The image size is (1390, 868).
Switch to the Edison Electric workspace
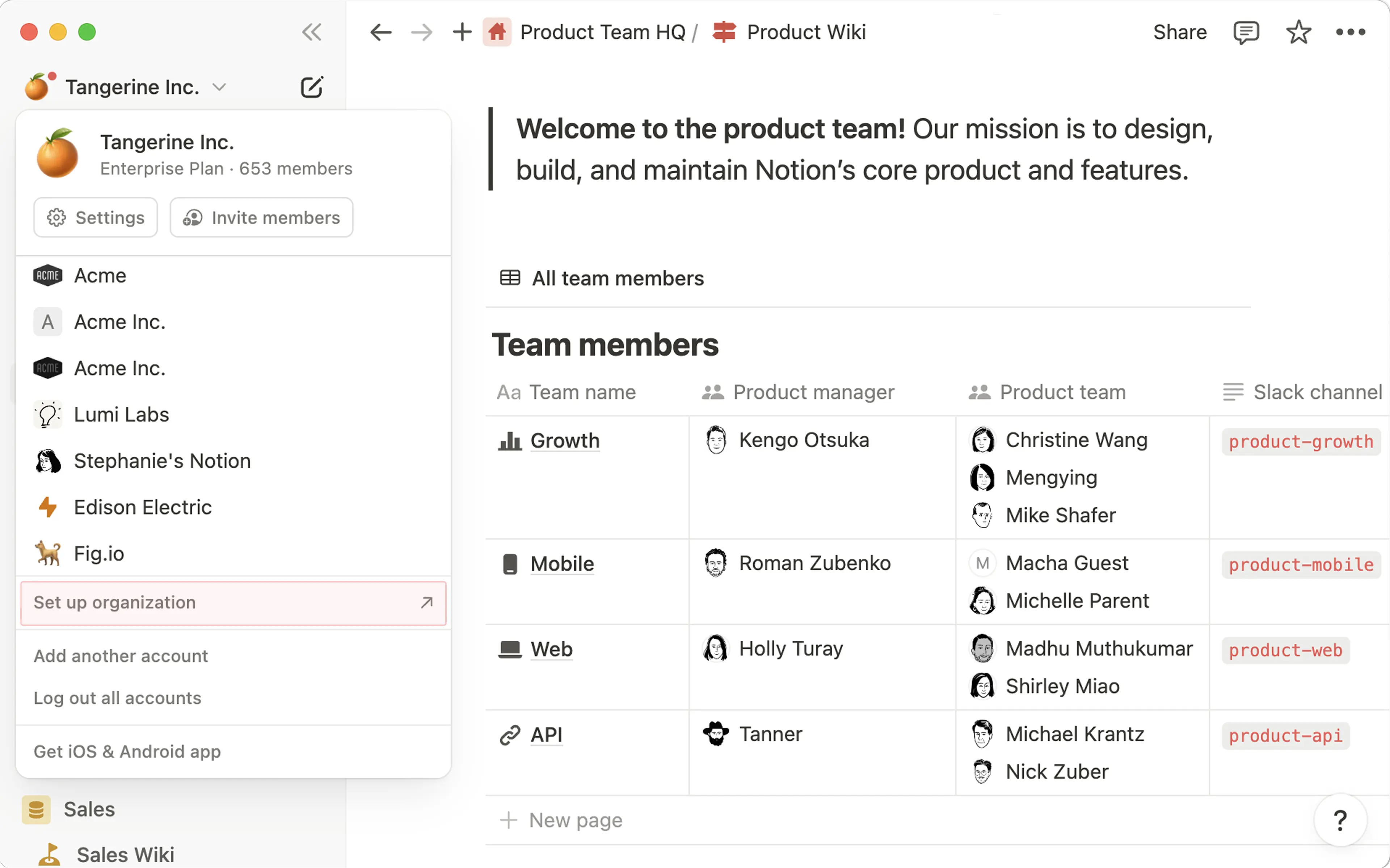pos(142,508)
